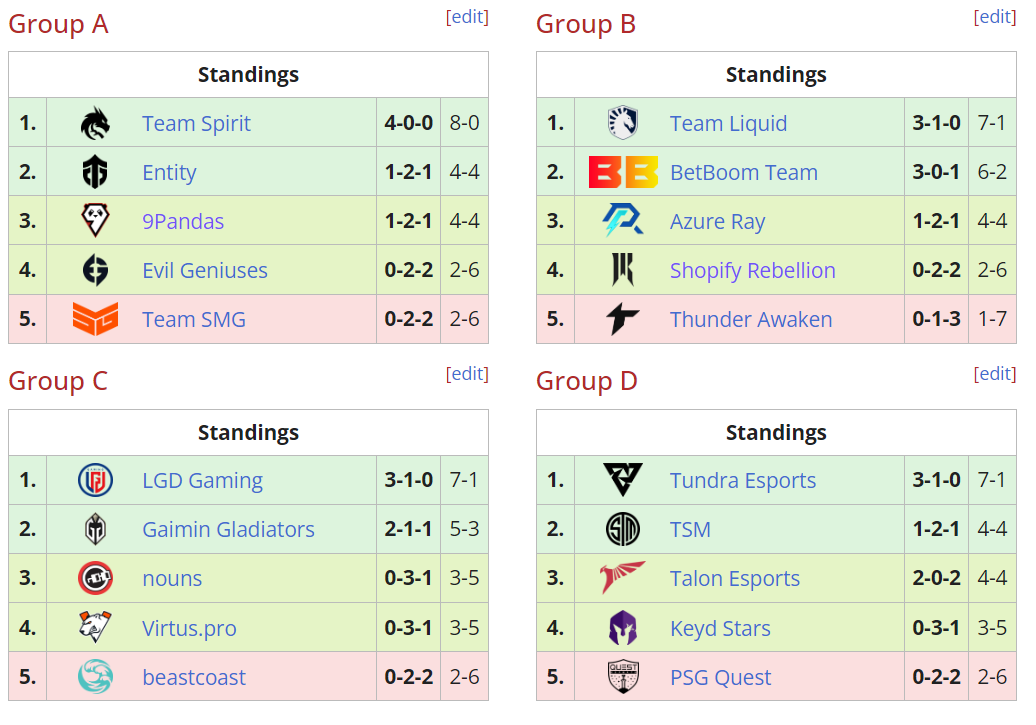Click the Talon Esports logo
1036x725 pixels.
coord(623,579)
